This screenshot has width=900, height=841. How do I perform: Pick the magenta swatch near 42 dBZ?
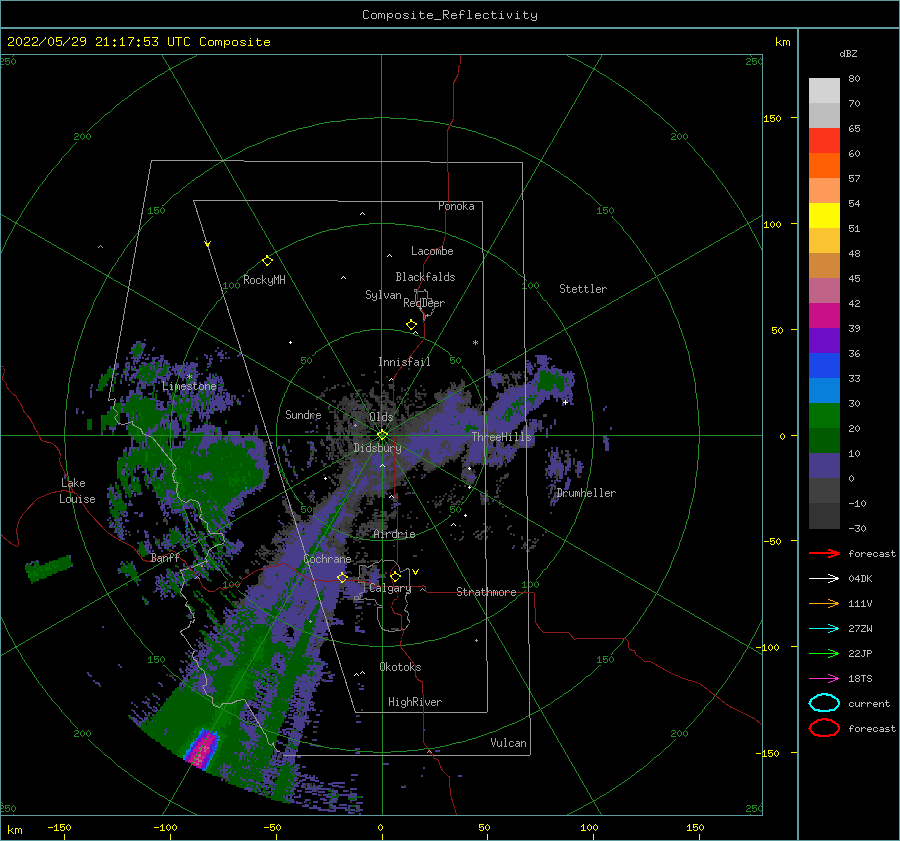(x=824, y=315)
